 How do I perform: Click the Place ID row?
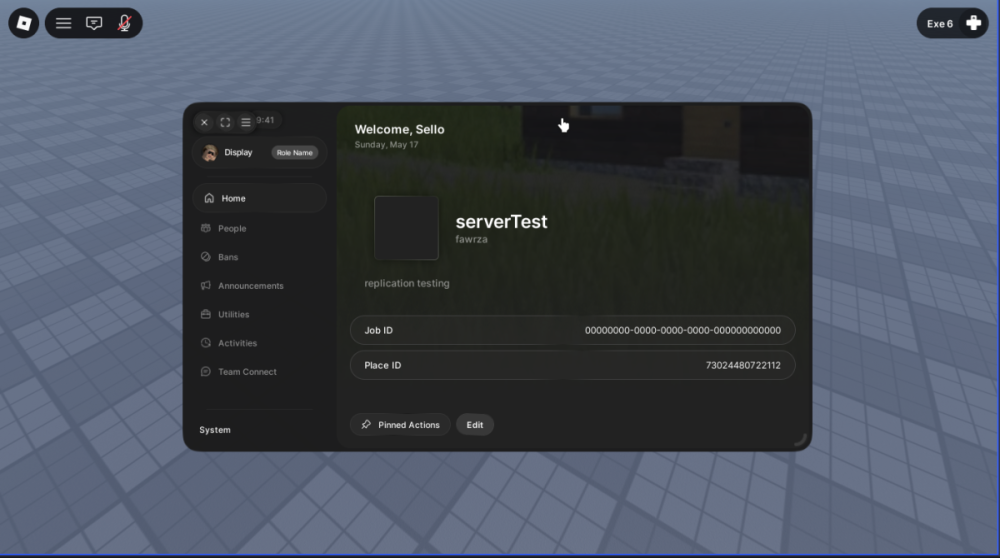573,365
